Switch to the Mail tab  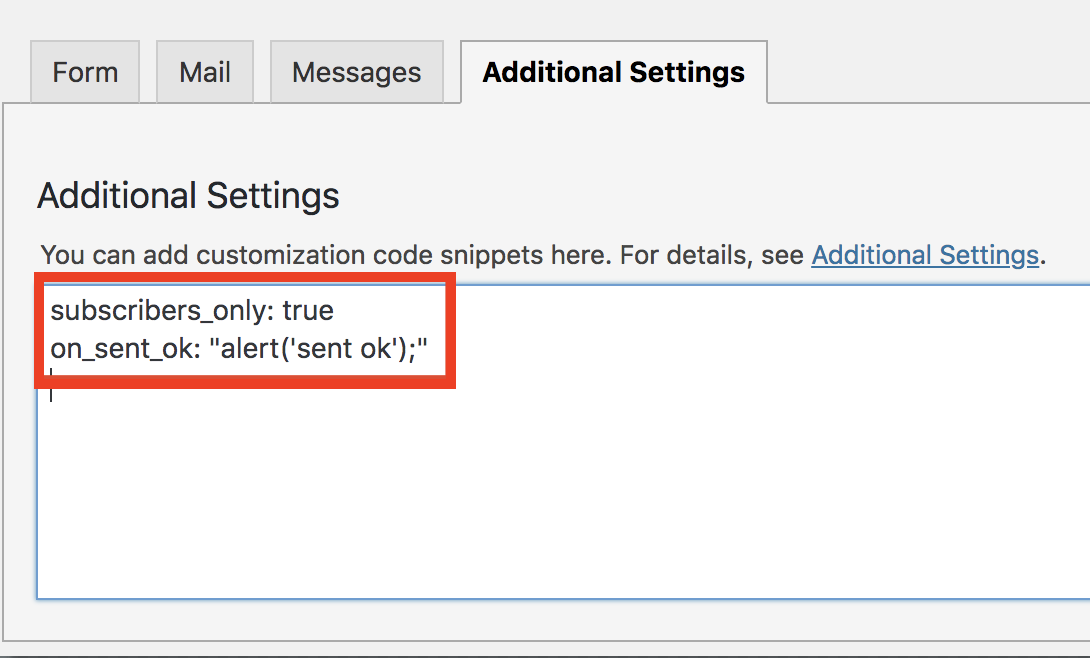204,71
